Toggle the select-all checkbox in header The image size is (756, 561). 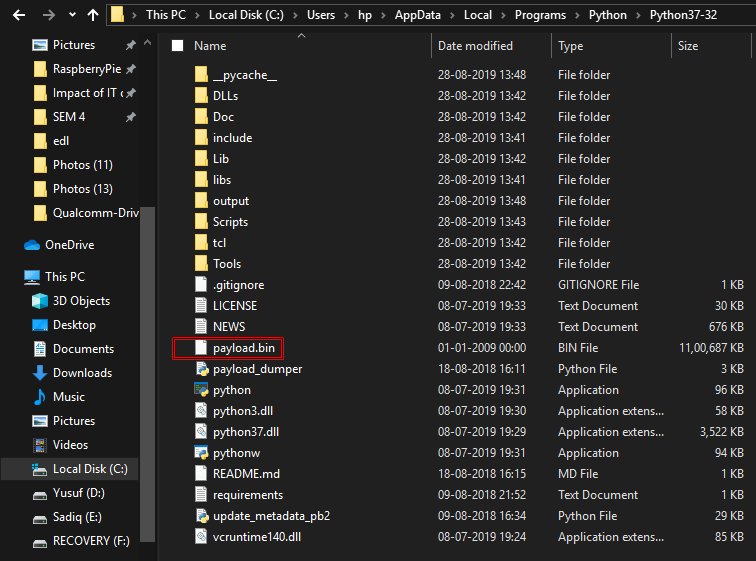pos(177,46)
